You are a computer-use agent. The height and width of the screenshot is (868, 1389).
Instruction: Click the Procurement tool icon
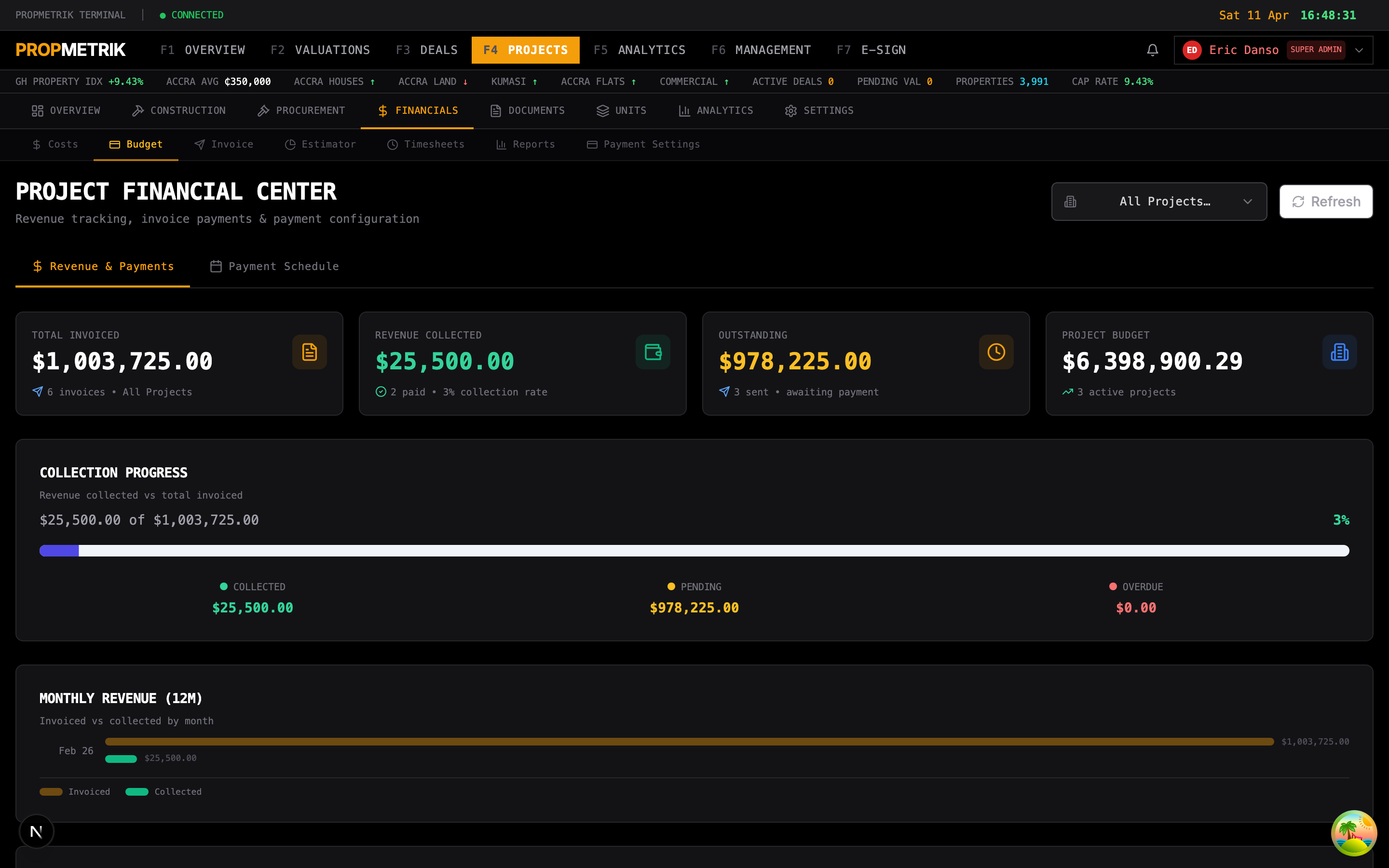[263, 111]
